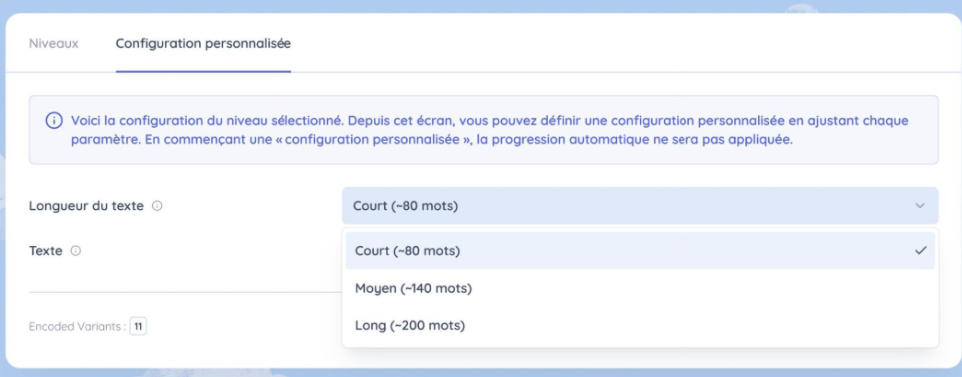Screen dimensions: 962x377
Task: Pick the Long (~200 mots) option
Action: (x=640, y=325)
